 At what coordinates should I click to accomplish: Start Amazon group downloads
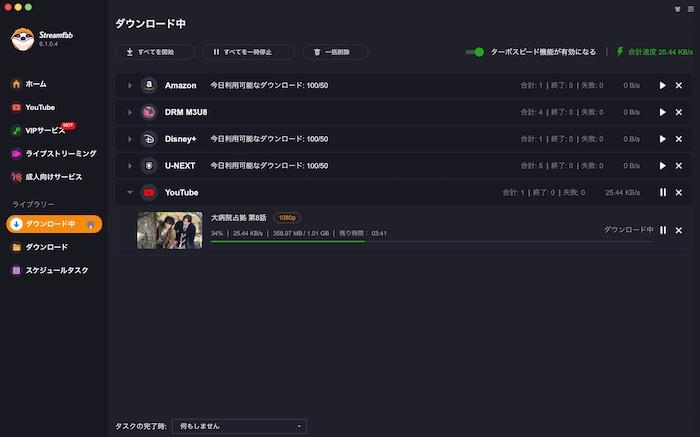pyautogui.click(x=662, y=85)
